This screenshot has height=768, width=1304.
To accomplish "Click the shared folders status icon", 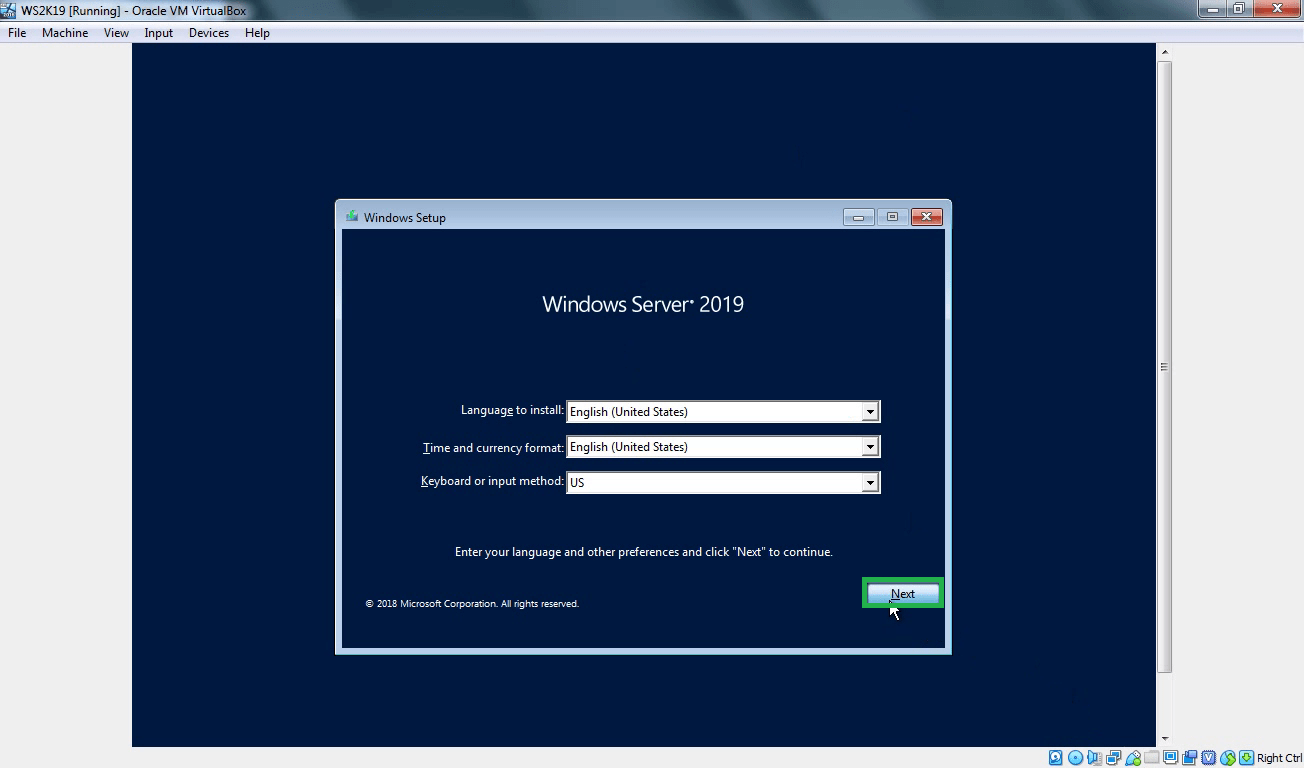I will click(1151, 758).
